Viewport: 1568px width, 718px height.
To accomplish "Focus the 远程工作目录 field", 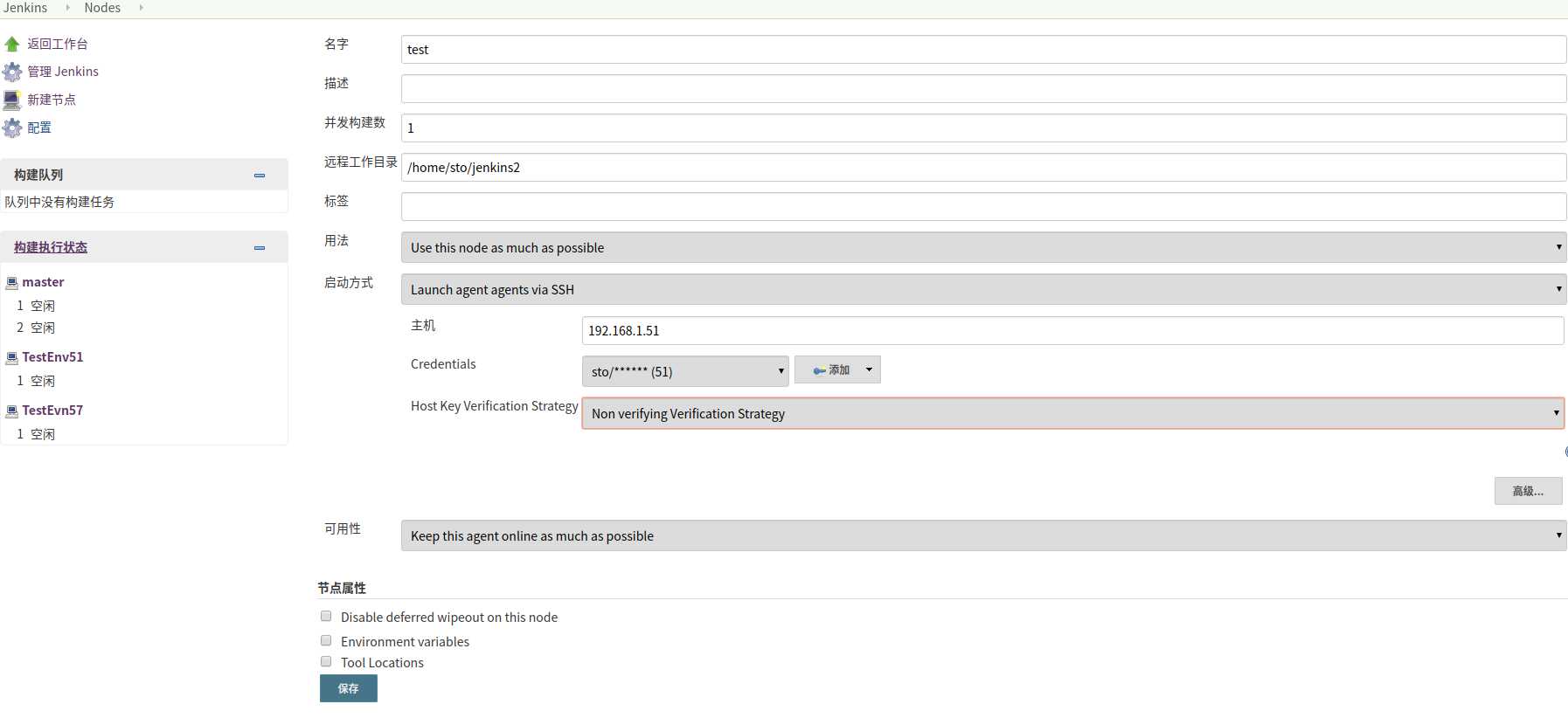I will click(x=983, y=168).
